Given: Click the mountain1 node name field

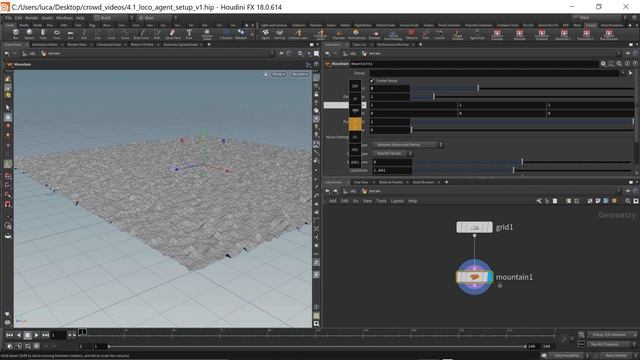Looking at the screenshot, I should click(474, 64).
